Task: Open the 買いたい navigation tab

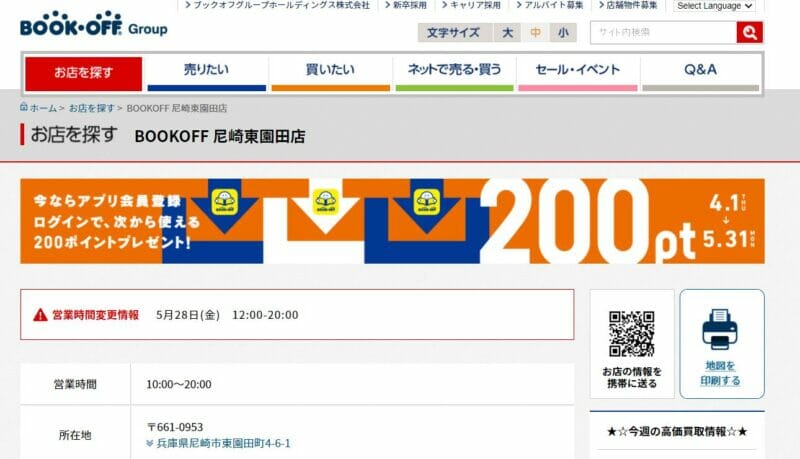Action: 331,73
